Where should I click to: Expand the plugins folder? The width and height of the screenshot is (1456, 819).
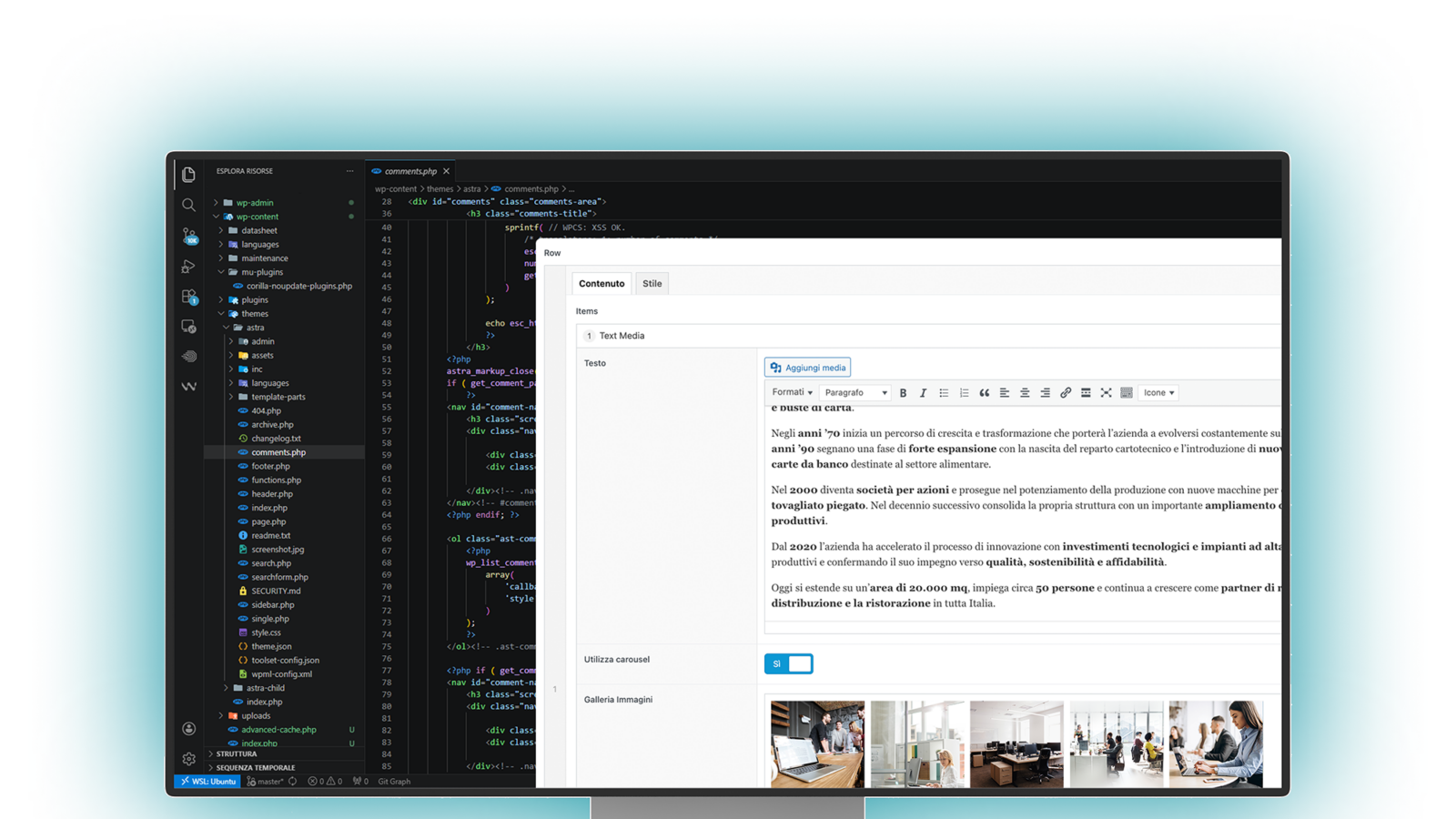click(x=255, y=299)
